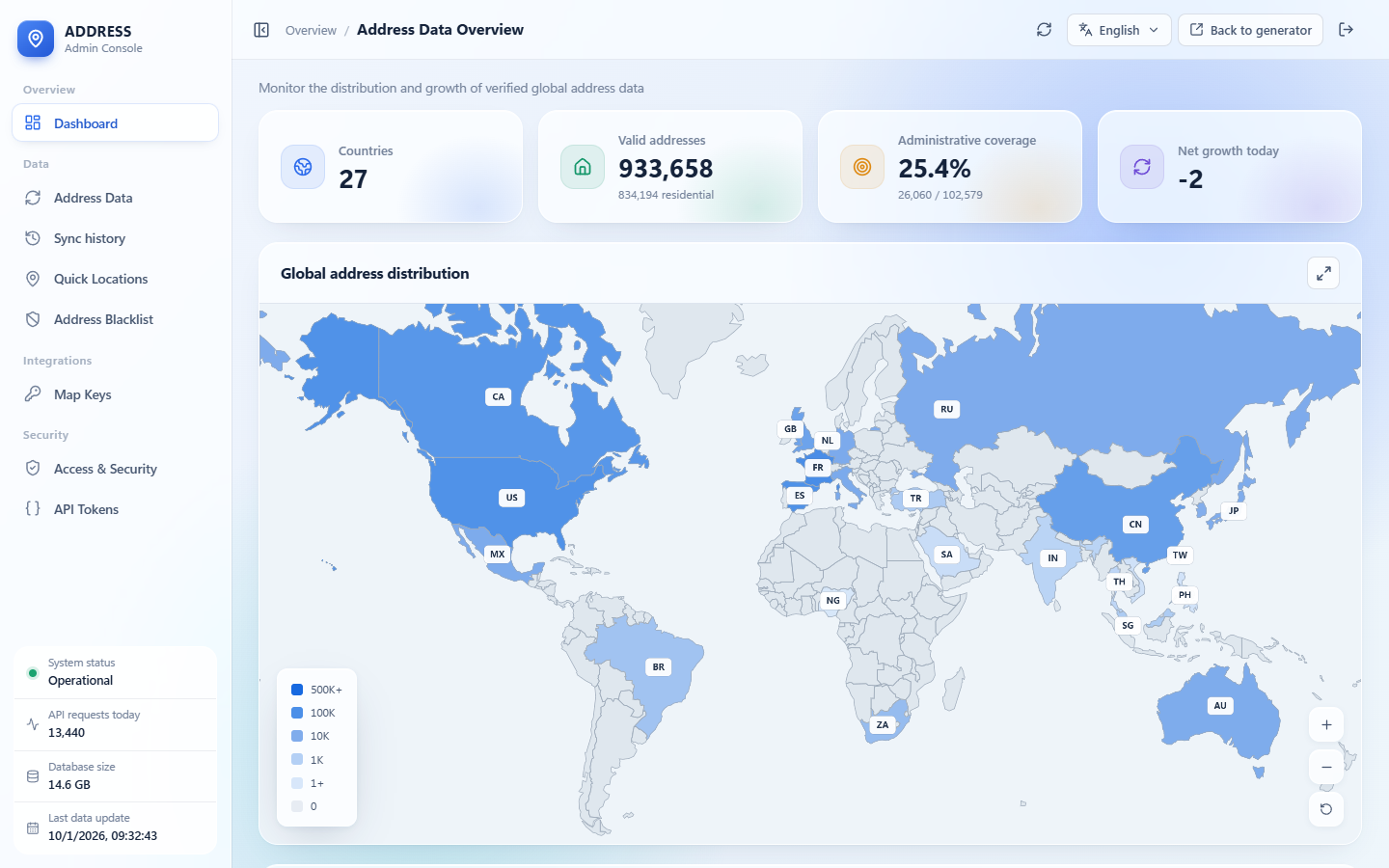Click the API requests activity icon

33,724
